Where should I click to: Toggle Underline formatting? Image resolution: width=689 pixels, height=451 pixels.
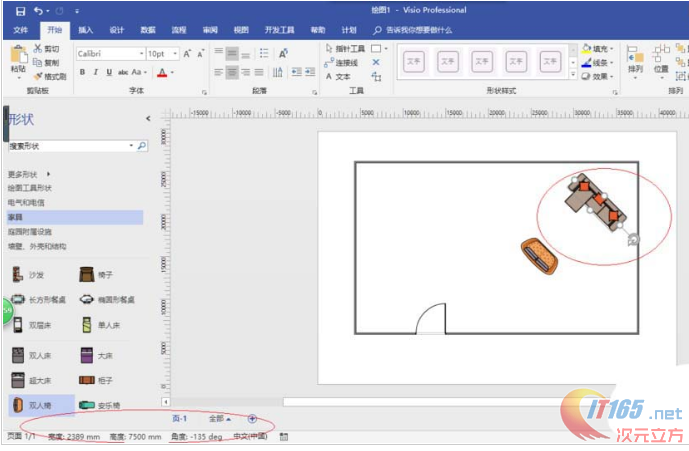point(108,73)
